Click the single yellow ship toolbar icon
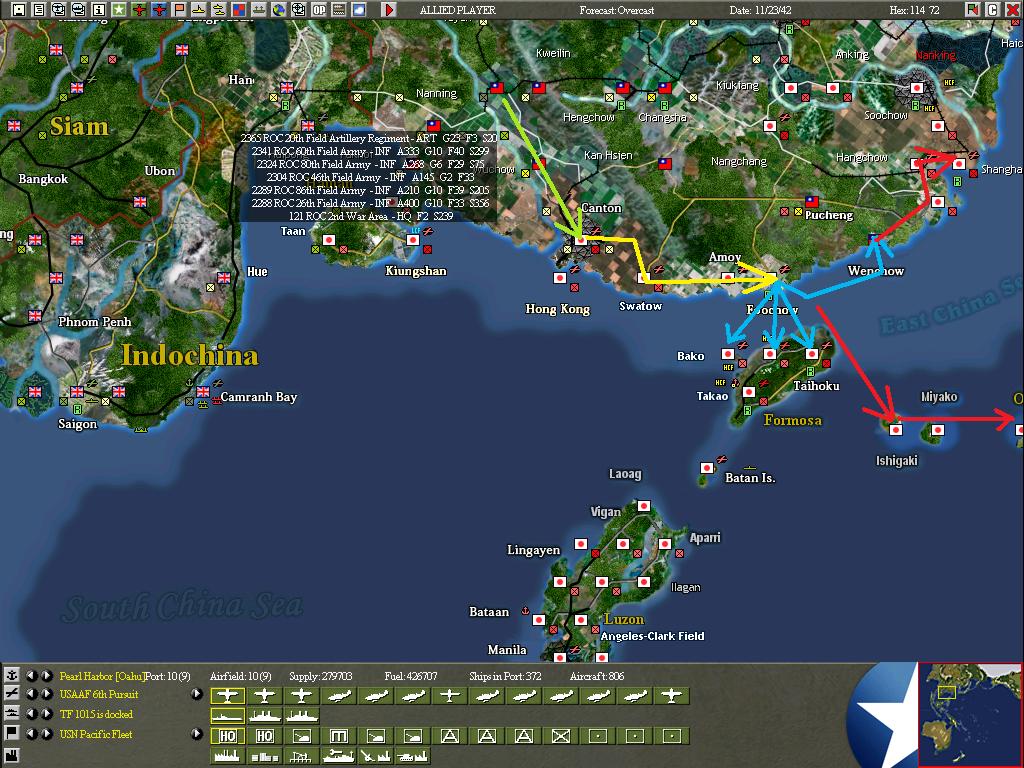Image resolution: width=1024 pixels, height=768 pixels. click(x=199, y=9)
